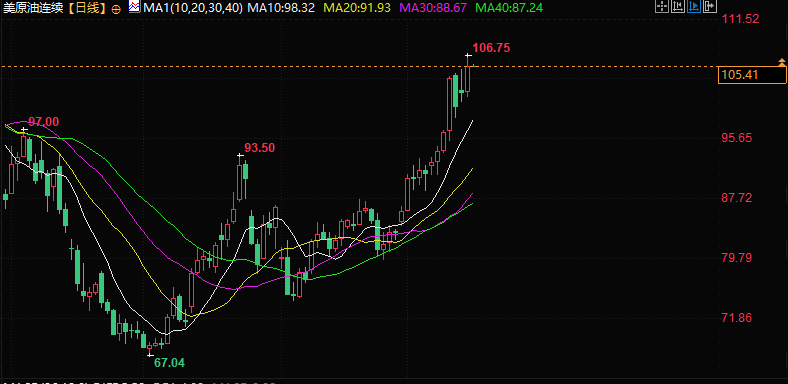788x384 pixels.
Task: Click the 95.65 price axis label
Action: (737, 138)
